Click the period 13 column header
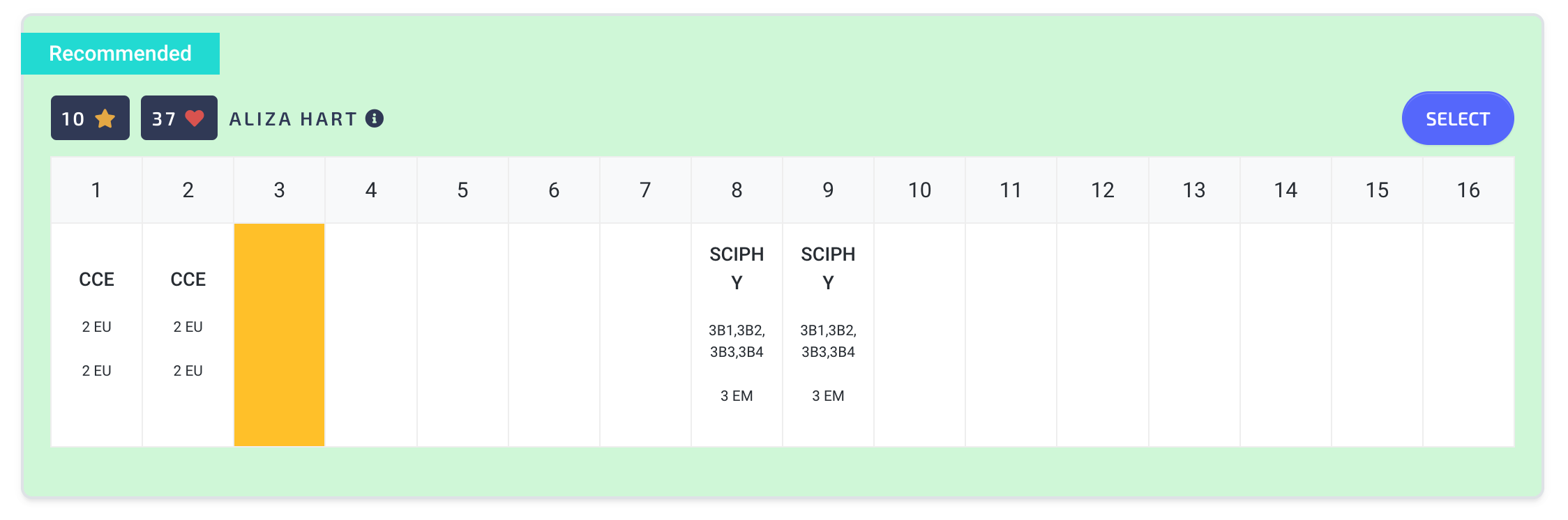Viewport: 1568px width, 520px height. [x=1194, y=190]
